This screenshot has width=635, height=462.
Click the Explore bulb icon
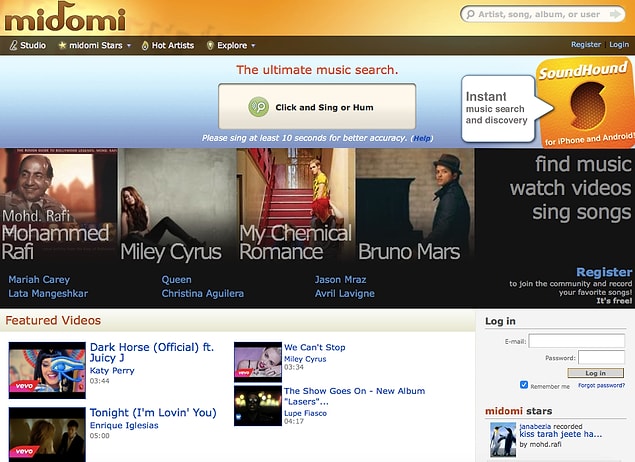210,45
